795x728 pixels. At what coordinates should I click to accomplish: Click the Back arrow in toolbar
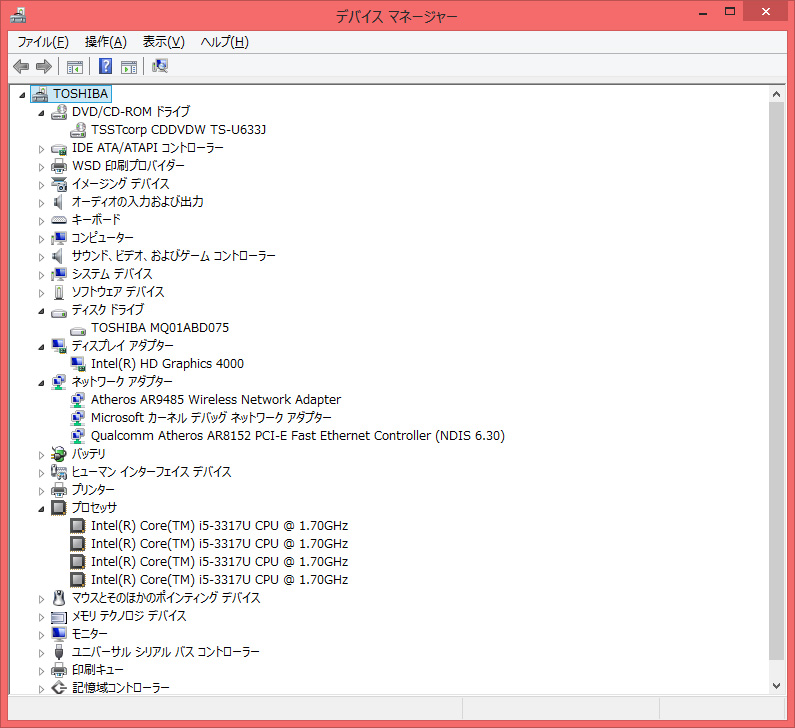pos(21,67)
